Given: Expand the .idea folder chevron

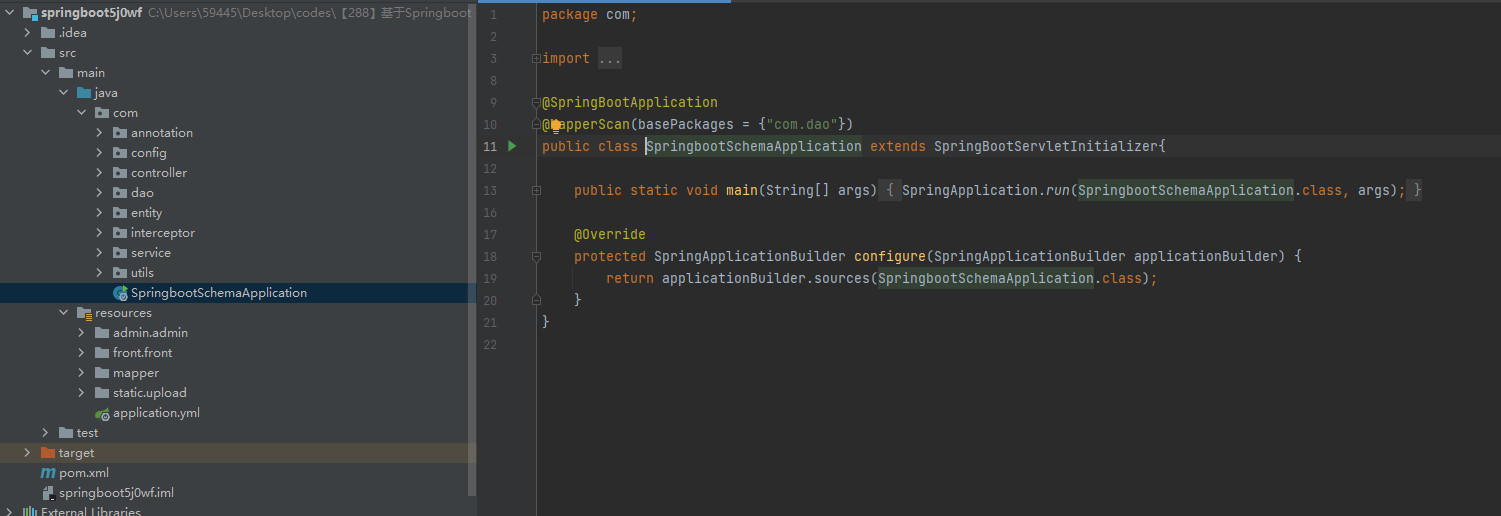Looking at the screenshot, I should tap(28, 33).
